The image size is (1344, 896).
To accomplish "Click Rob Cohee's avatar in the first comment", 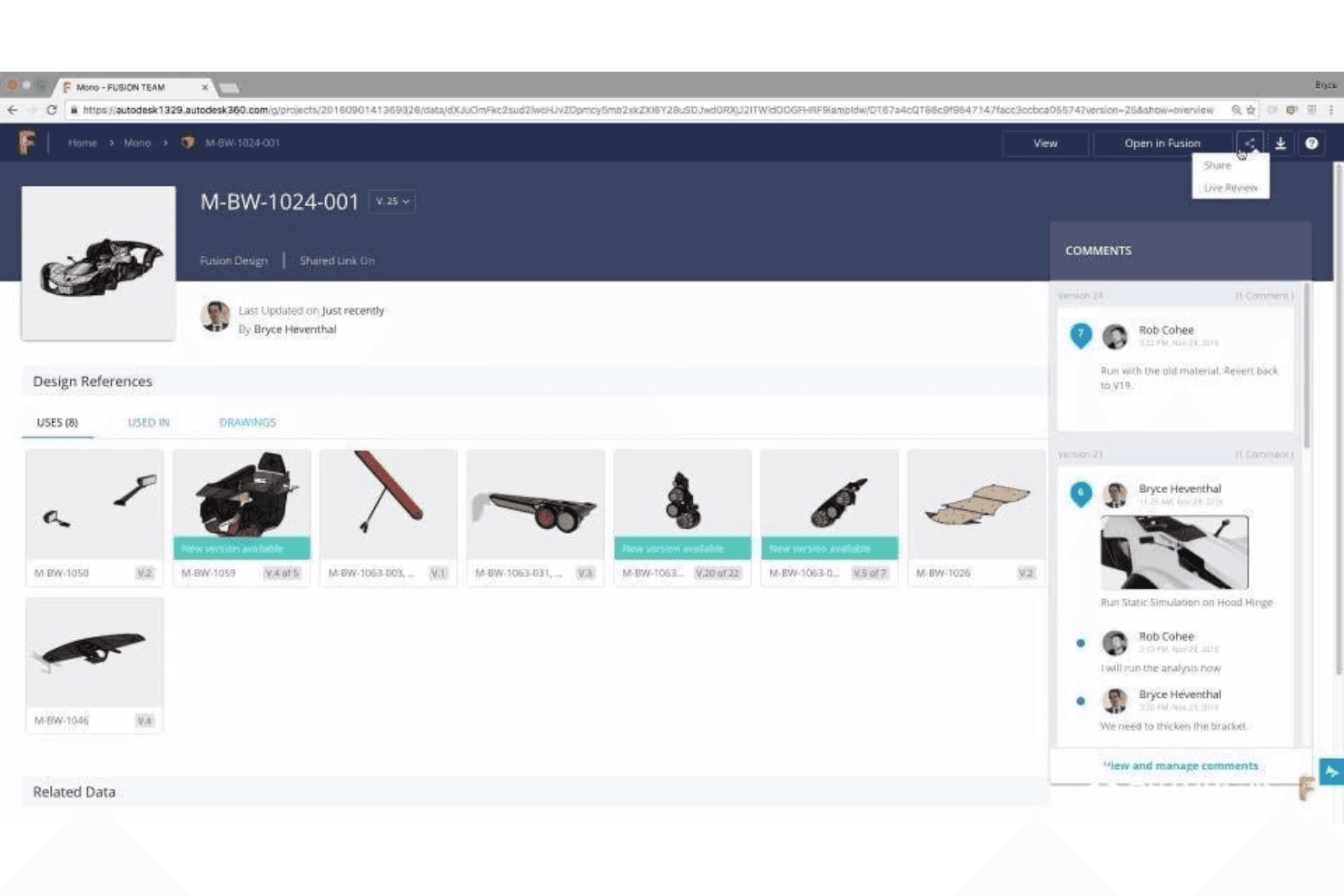I will click(1115, 337).
